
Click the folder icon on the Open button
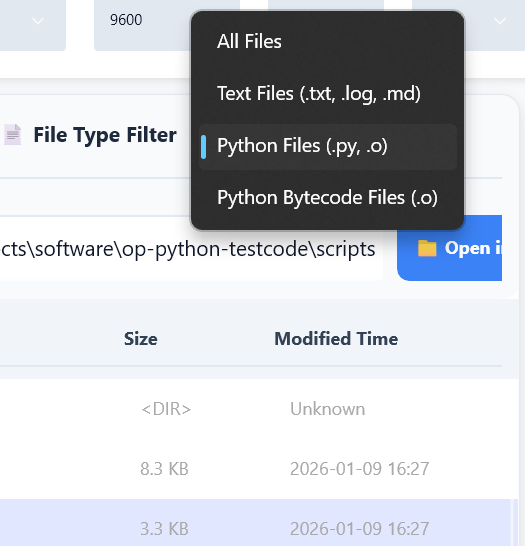tap(427, 248)
